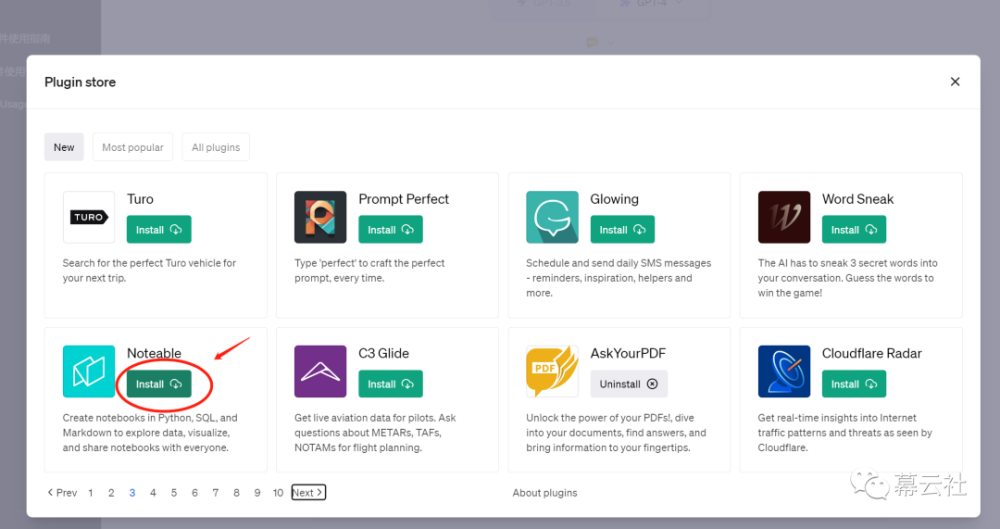Viewport: 1000px width, 529px height.
Task: Click 'Get real-time insights into Internet' description
Action: point(845,433)
